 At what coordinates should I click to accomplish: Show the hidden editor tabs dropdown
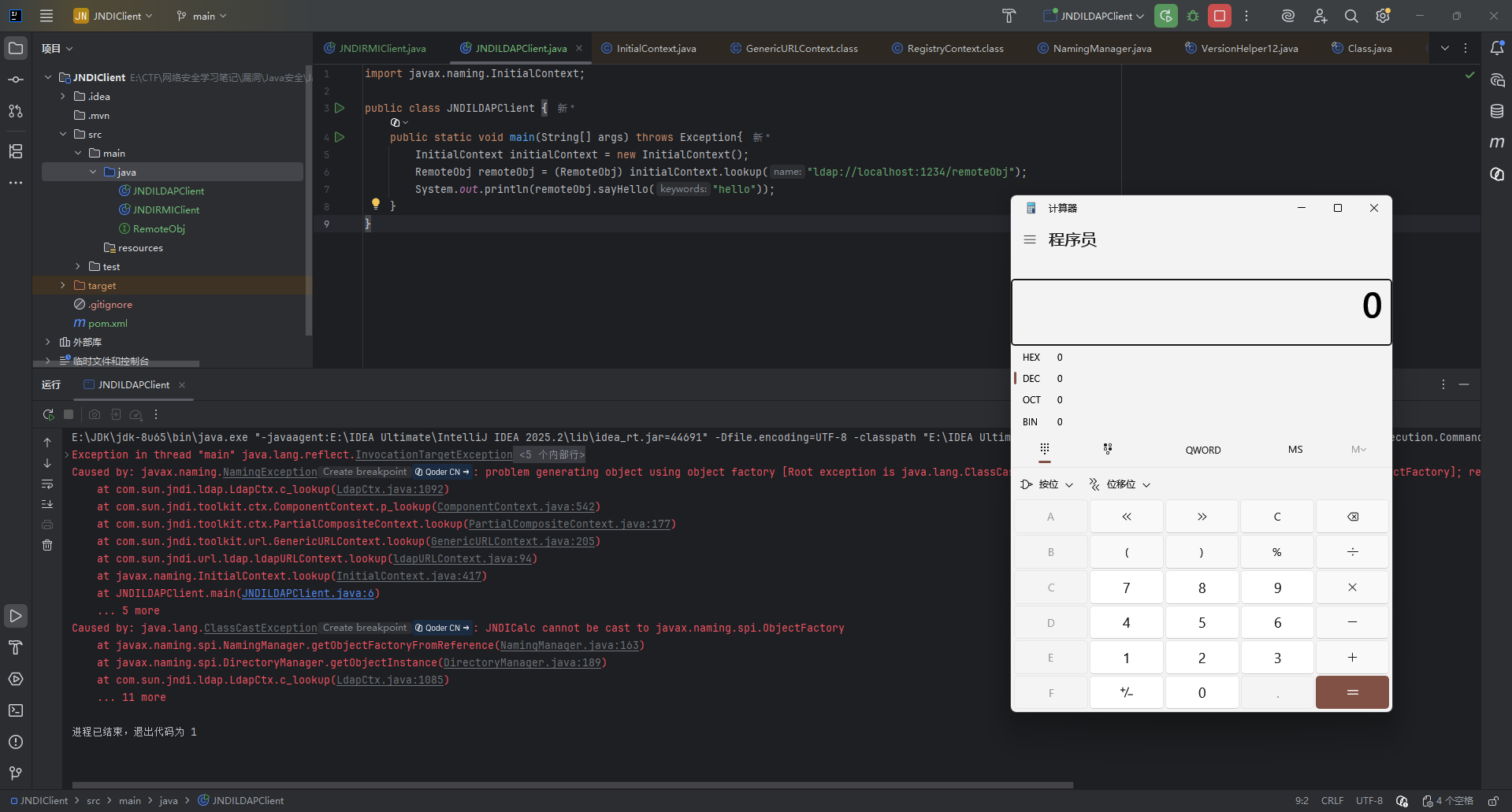[1445, 48]
